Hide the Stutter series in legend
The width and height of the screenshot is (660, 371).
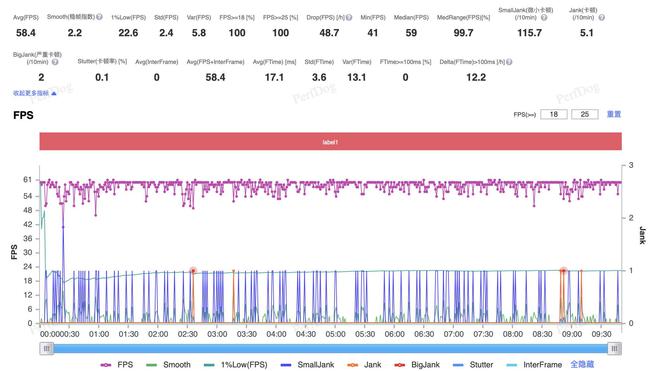point(473,365)
